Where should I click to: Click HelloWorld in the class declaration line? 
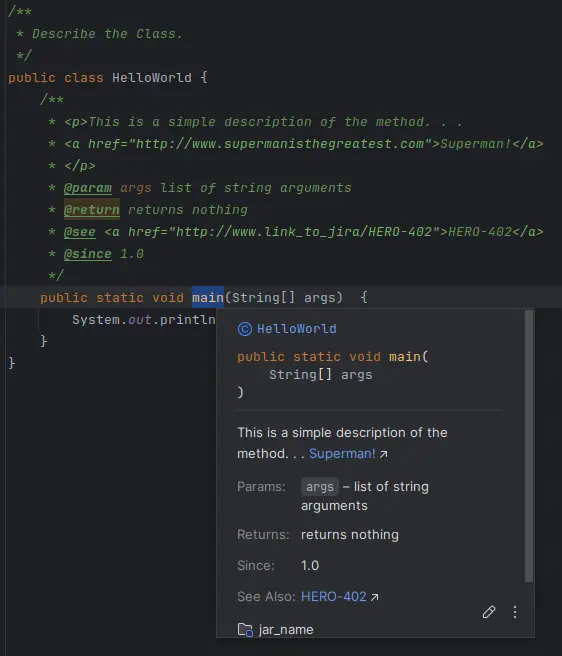point(151,78)
